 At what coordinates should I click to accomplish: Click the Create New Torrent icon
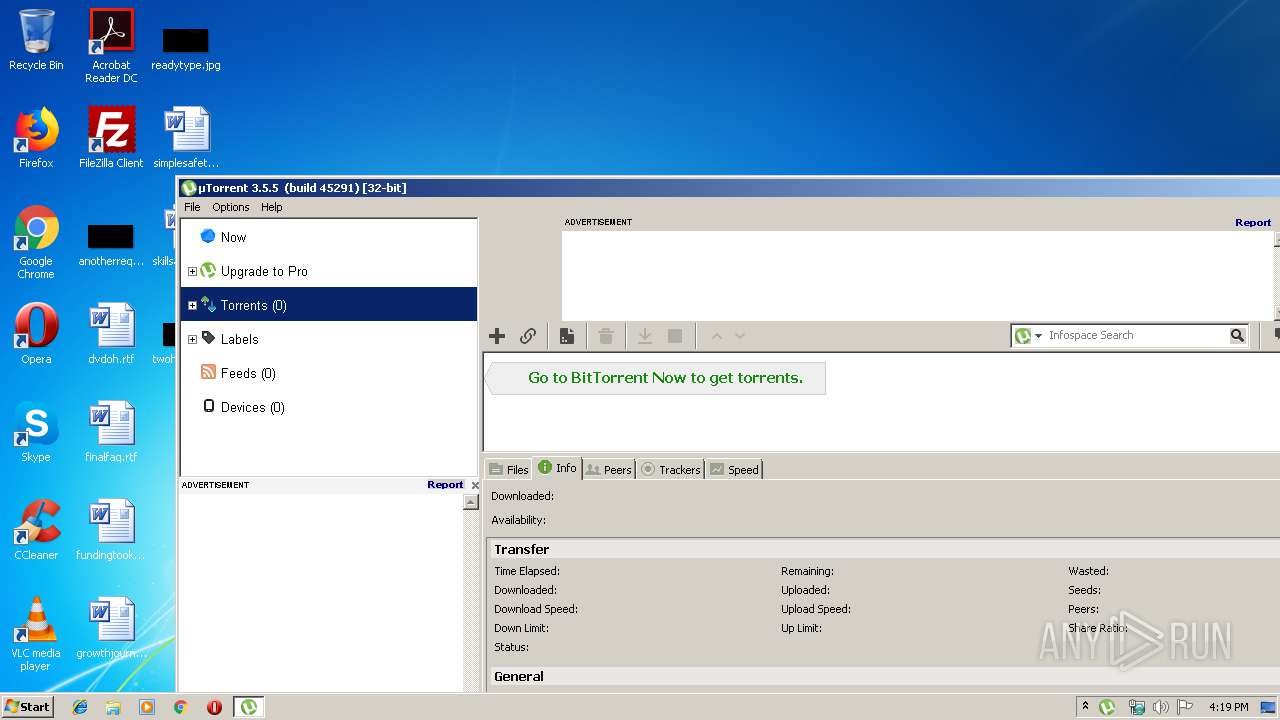coord(567,336)
